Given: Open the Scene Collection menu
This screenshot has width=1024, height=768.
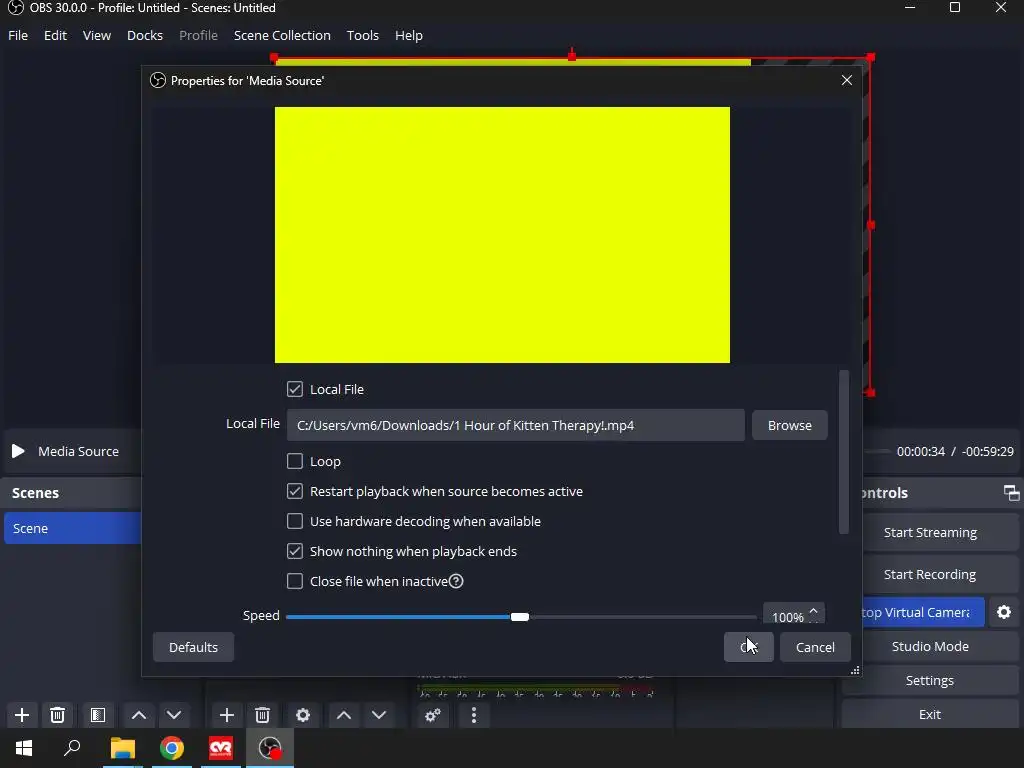Looking at the screenshot, I should coord(282,35).
